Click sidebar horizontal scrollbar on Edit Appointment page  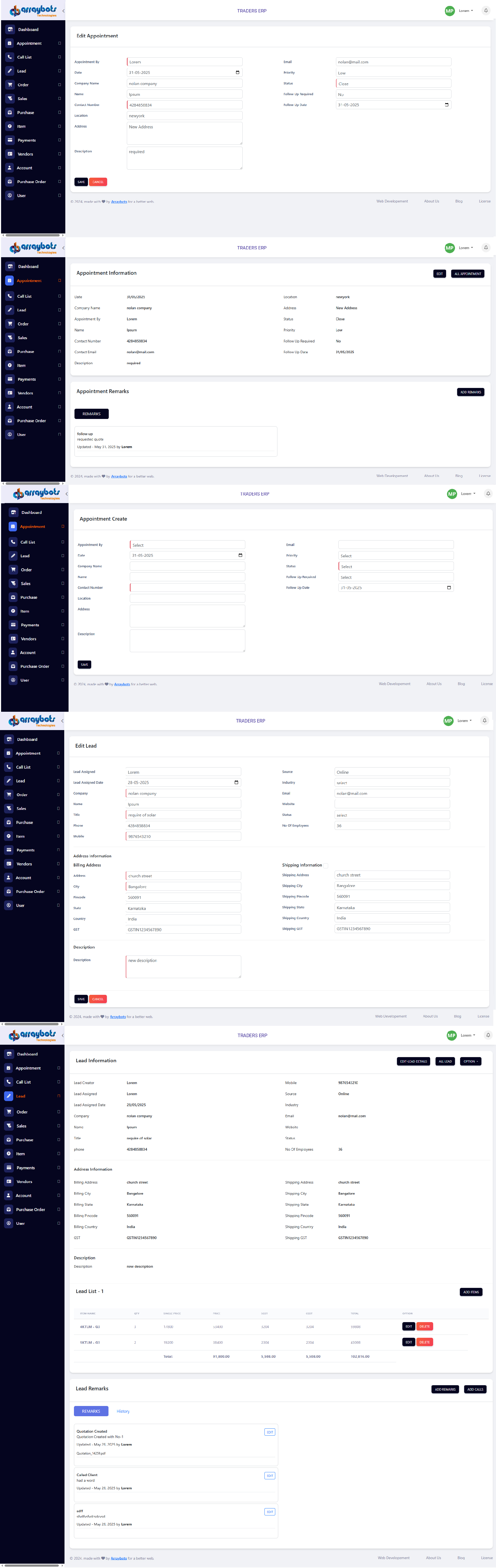click(x=33, y=235)
